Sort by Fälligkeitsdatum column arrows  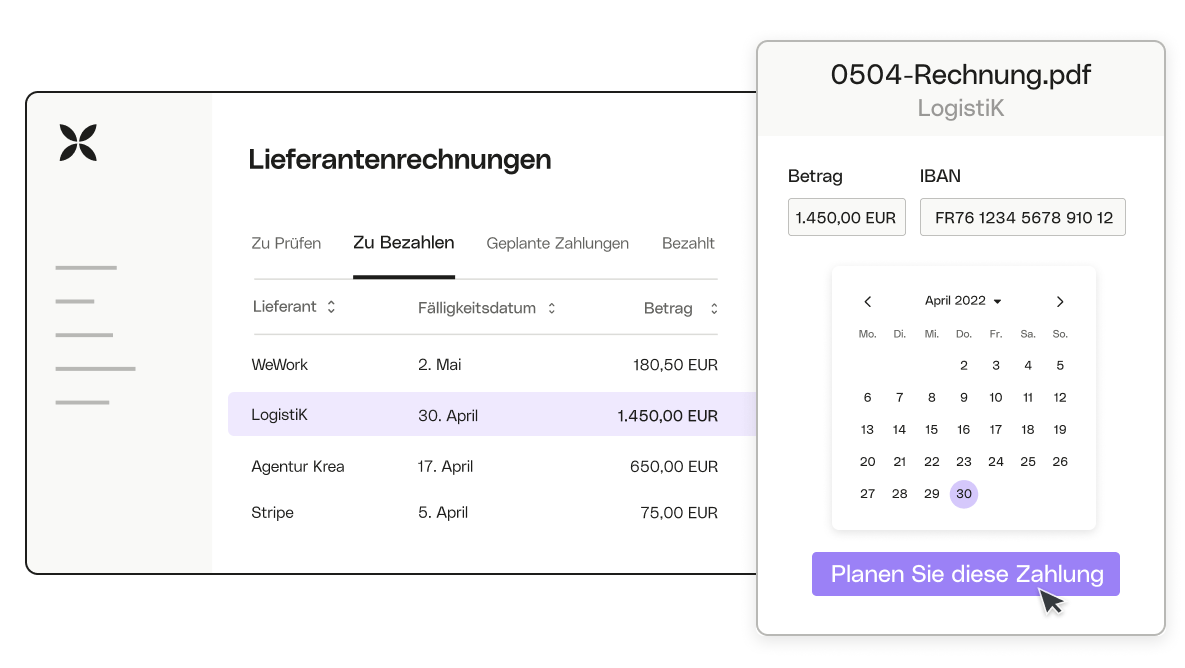click(x=551, y=309)
